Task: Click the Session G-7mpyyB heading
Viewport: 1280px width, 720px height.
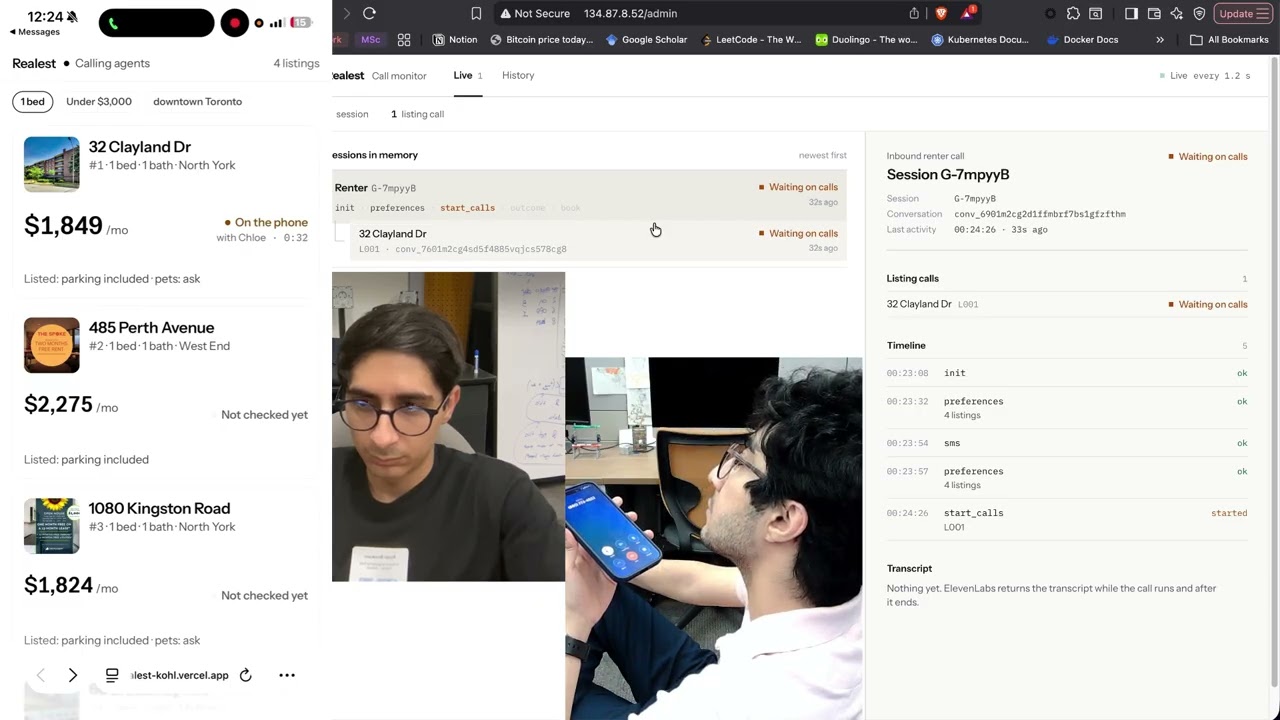Action: click(948, 175)
